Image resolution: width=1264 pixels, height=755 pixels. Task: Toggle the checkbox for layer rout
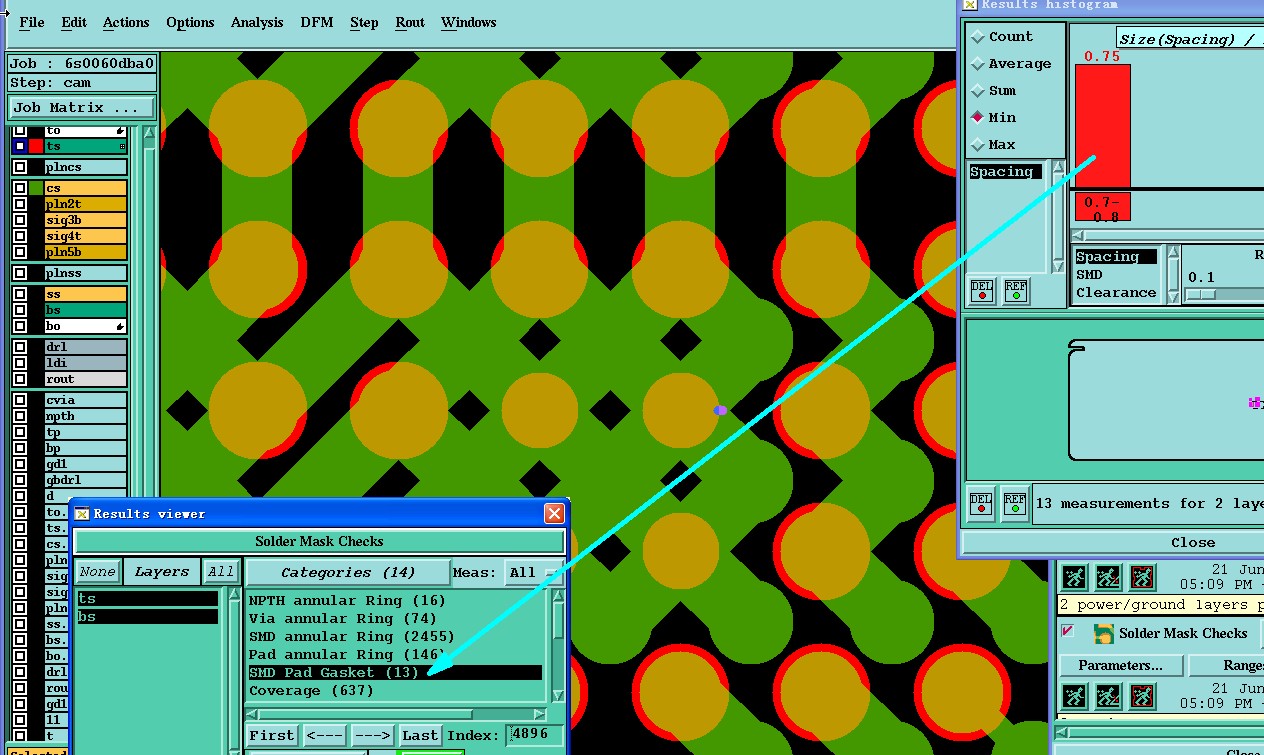point(20,379)
